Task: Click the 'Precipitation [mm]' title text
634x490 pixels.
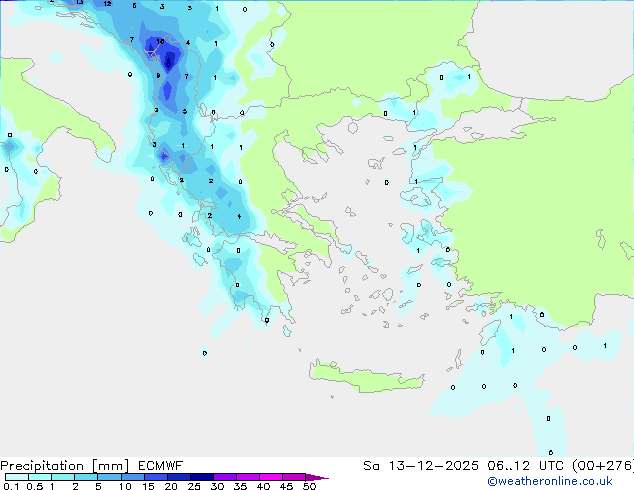Action: [x=64, y=466]
